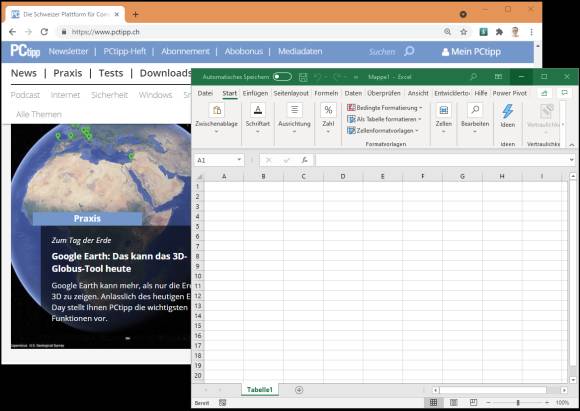Open the Daten ribbon tab
The image size is (580, 411).
pyautogui.click(x=353, y=93)
